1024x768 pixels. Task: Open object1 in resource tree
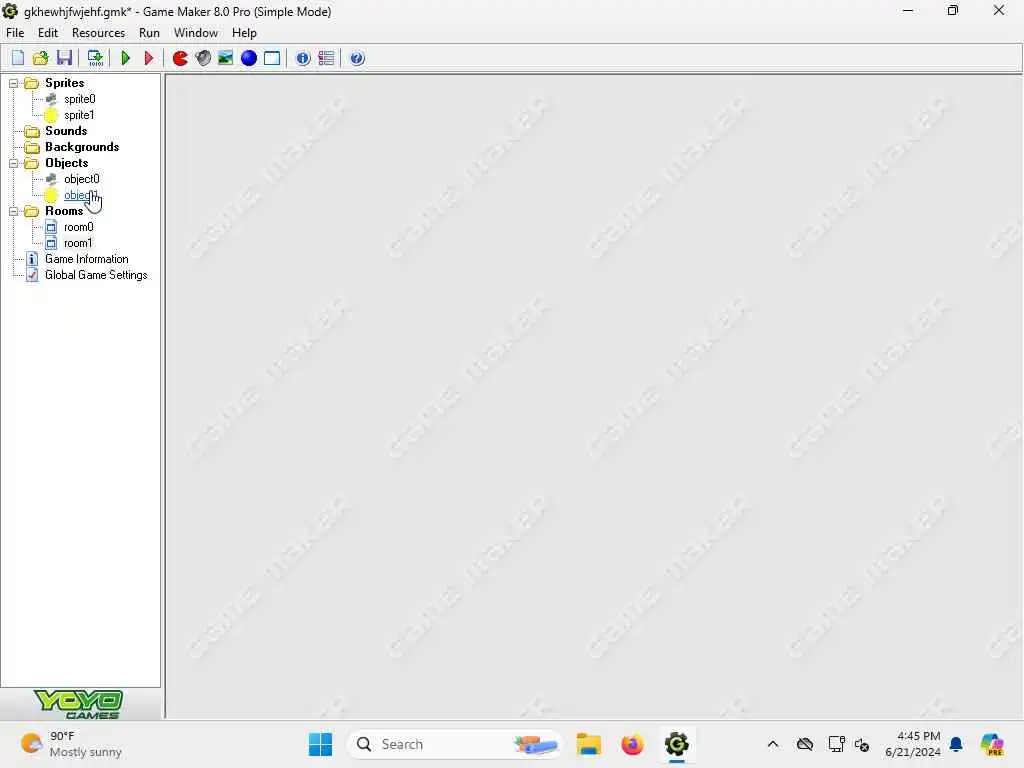tap(80, 195)
